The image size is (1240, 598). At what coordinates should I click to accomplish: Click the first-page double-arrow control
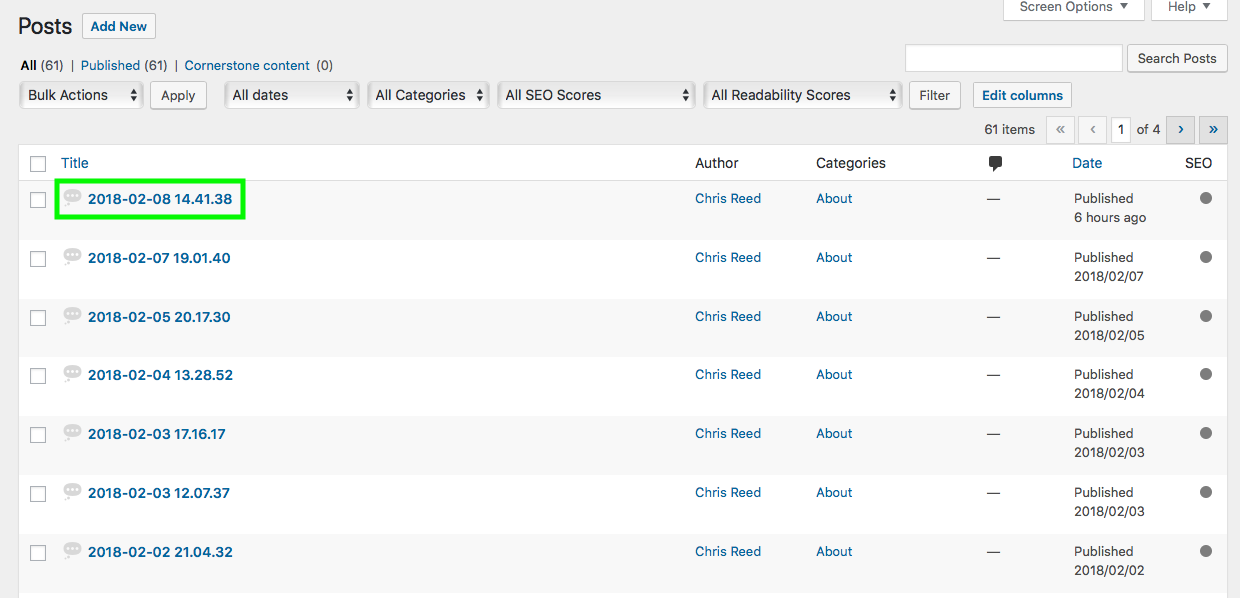[x=1060, y=129]
